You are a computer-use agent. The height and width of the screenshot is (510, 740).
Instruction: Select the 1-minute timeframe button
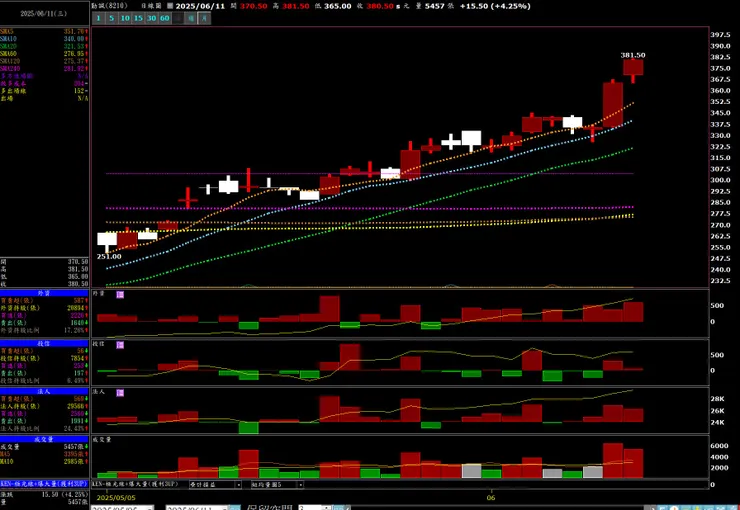98,18
